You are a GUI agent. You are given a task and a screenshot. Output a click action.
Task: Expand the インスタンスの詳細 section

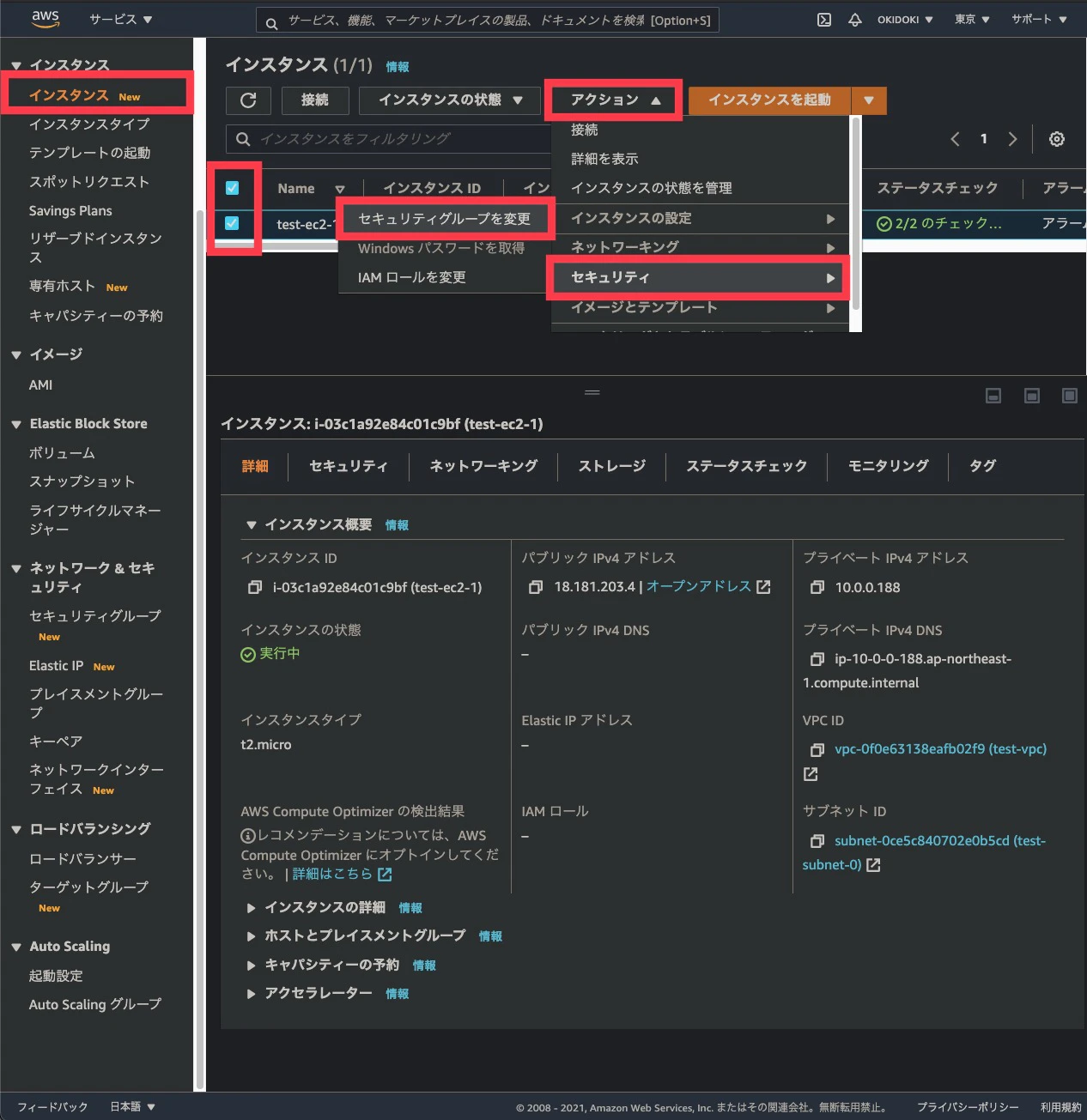(x=252, y=908)
